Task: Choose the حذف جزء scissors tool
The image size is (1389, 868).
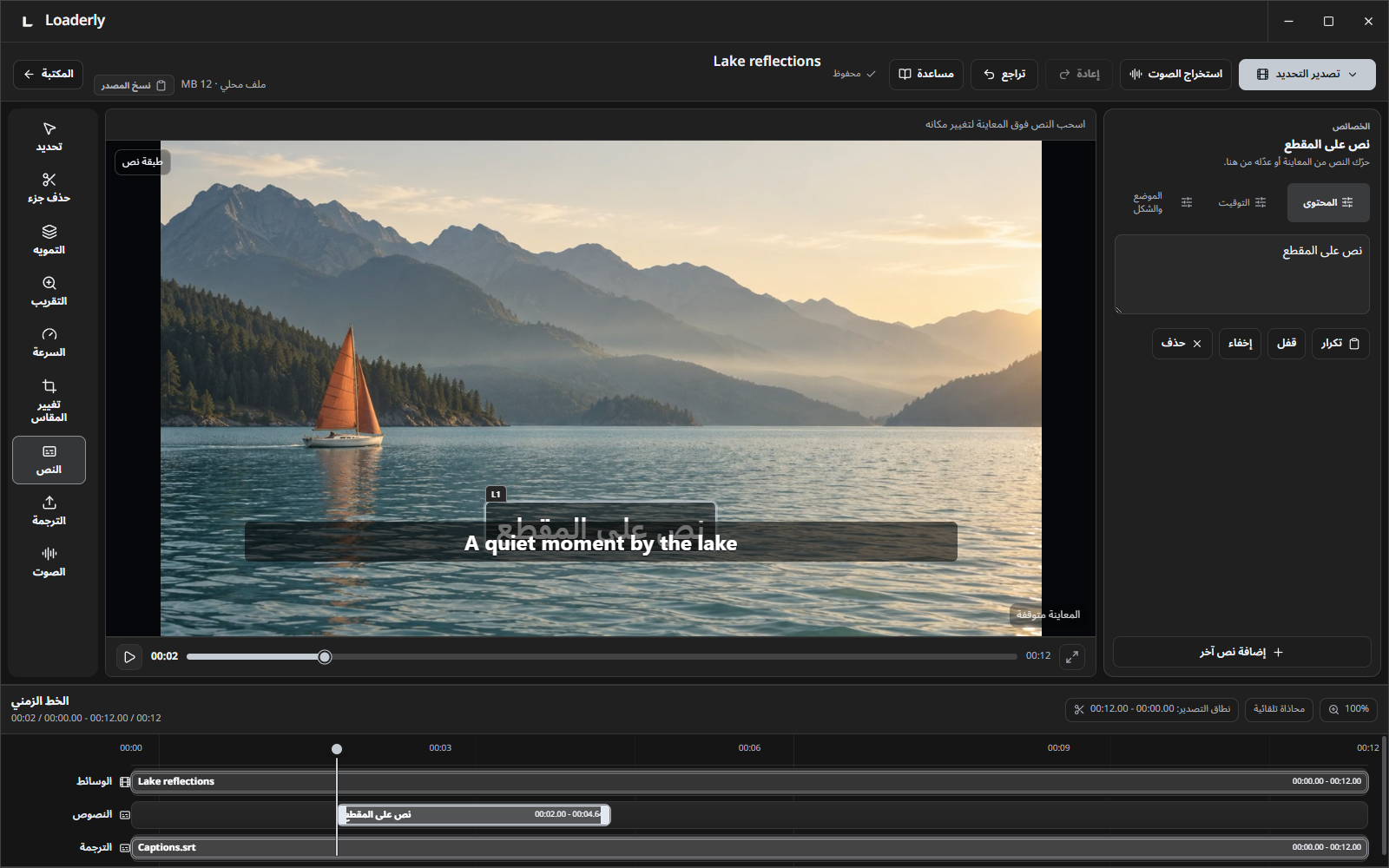Action: tap(49, 188)
